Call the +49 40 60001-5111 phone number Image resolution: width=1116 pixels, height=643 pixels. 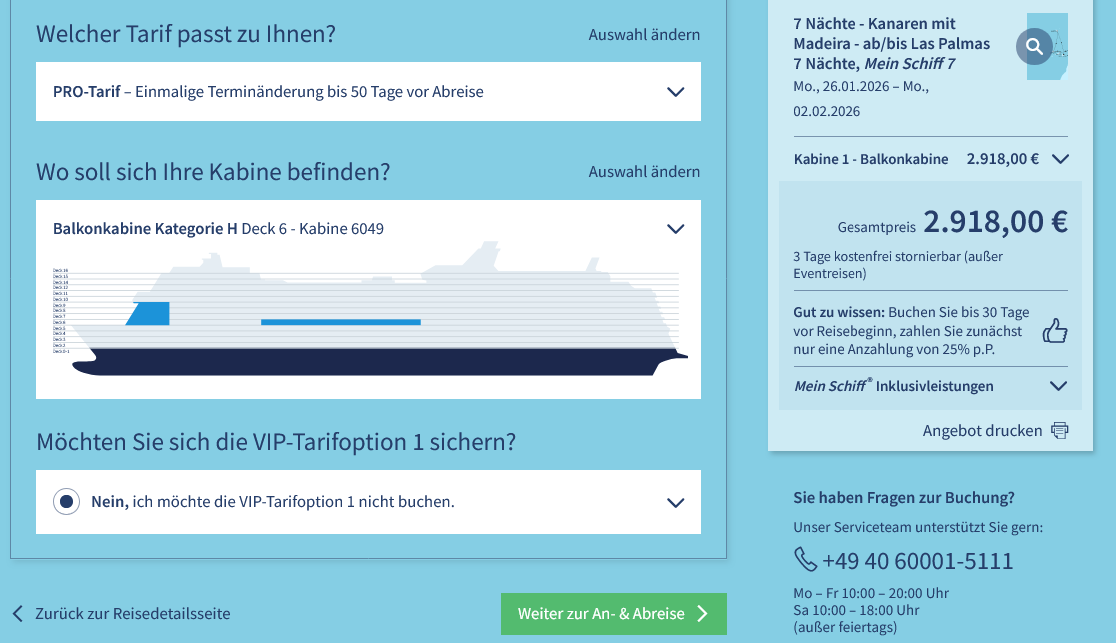pos(917,561)
